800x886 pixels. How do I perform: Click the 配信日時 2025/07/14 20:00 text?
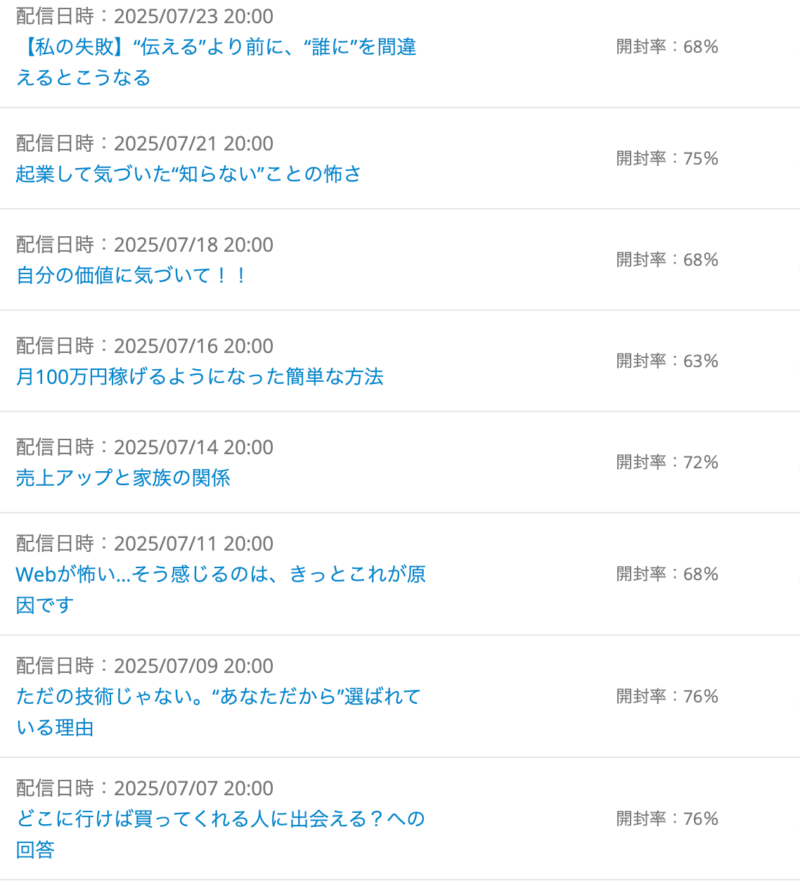pos(145,447)
